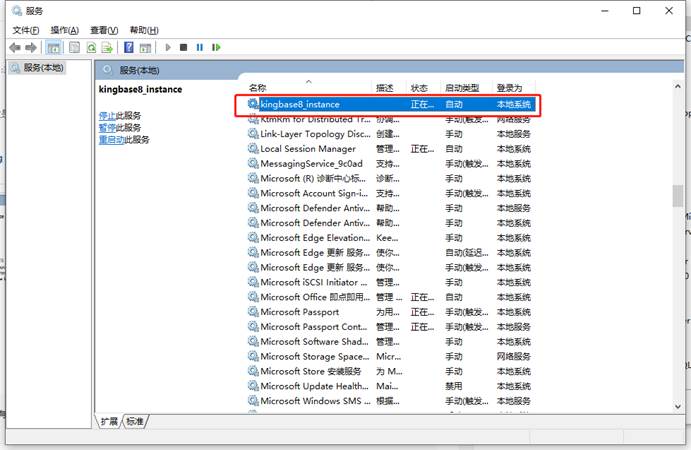
Task: Close the 服务 window
Action: pyautogui.click(x=669, y=11)
